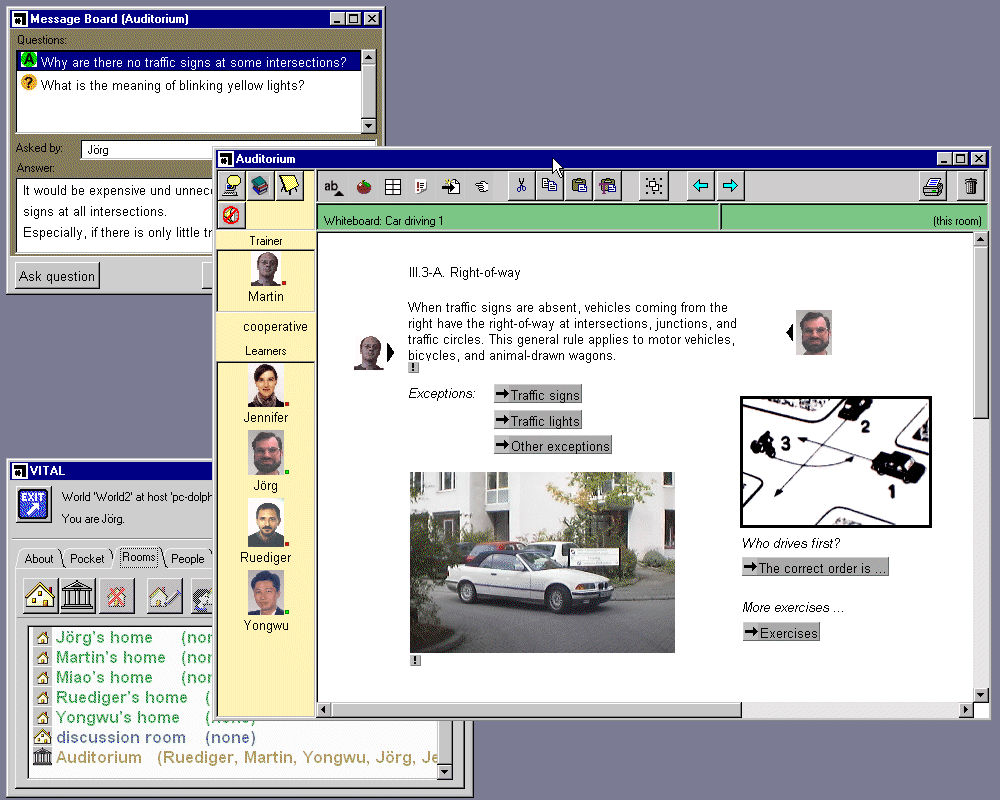Select the text tool 'ab' icon

334,186
